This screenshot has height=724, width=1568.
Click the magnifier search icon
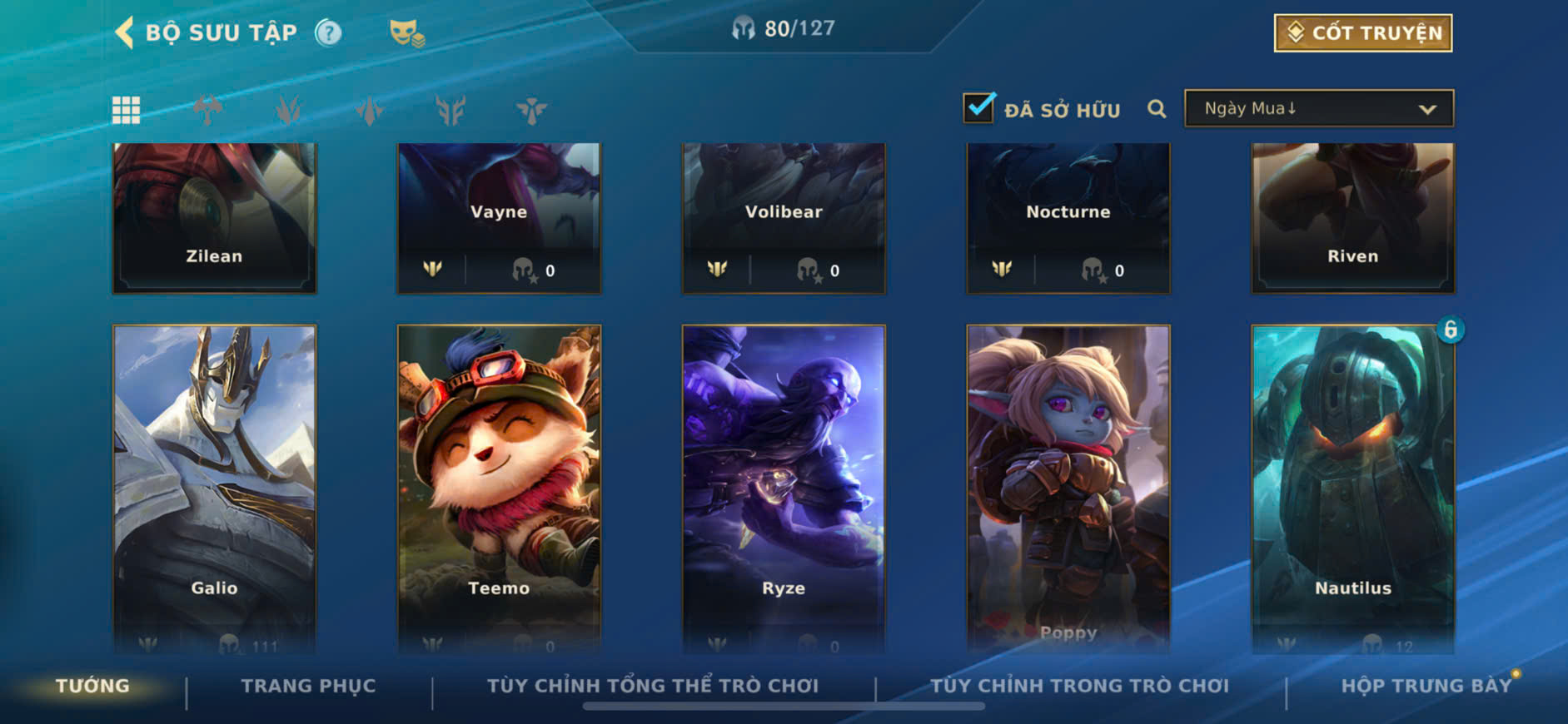[1157, 109]
